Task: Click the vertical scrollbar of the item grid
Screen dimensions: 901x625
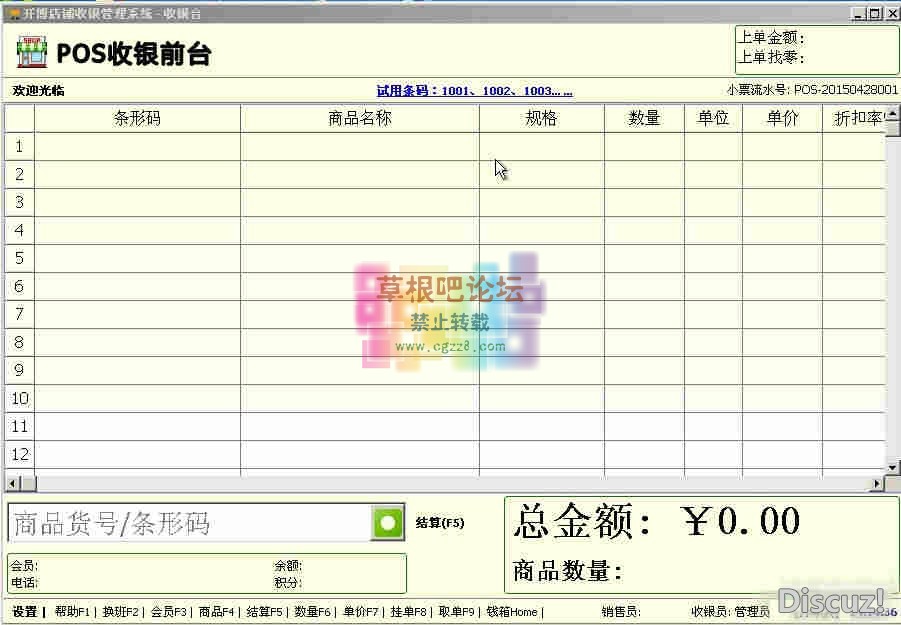Action: tap(893, 290)
